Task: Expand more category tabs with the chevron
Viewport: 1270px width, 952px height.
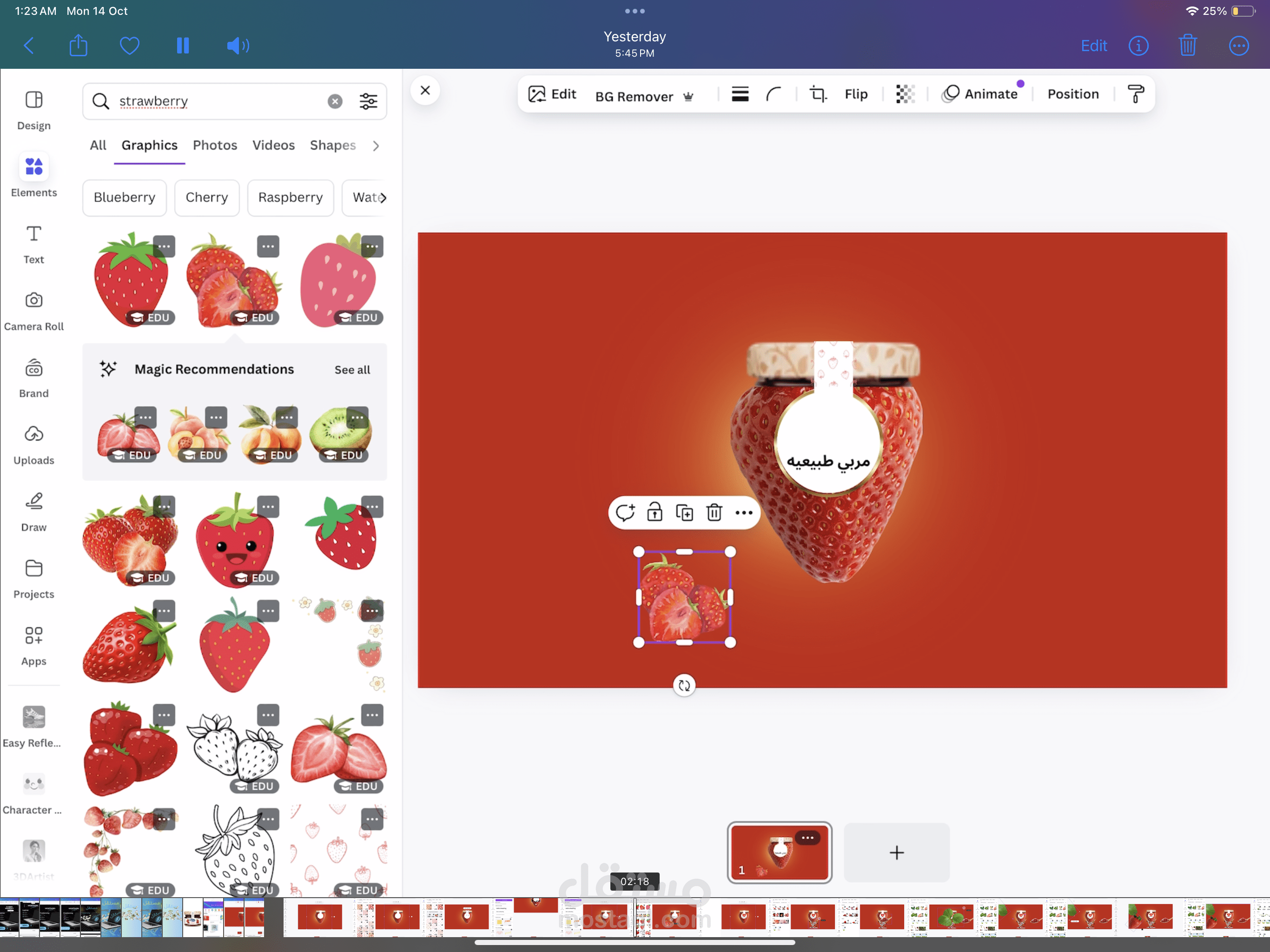Action: click(376, 146)
